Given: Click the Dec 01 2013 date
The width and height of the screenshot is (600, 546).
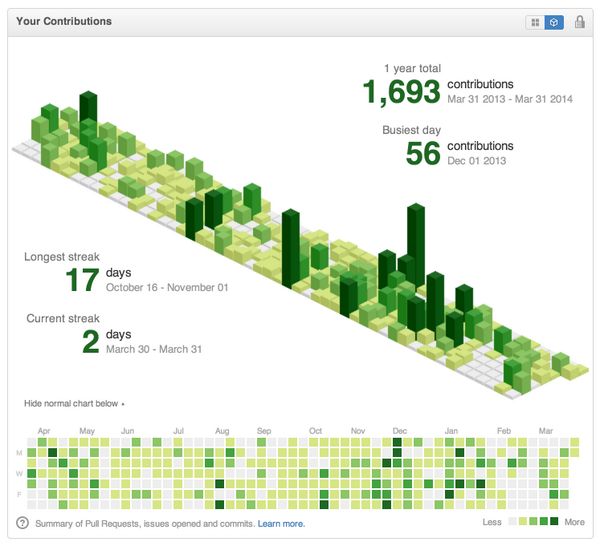Looking at the screenshot, I should 477,161.
